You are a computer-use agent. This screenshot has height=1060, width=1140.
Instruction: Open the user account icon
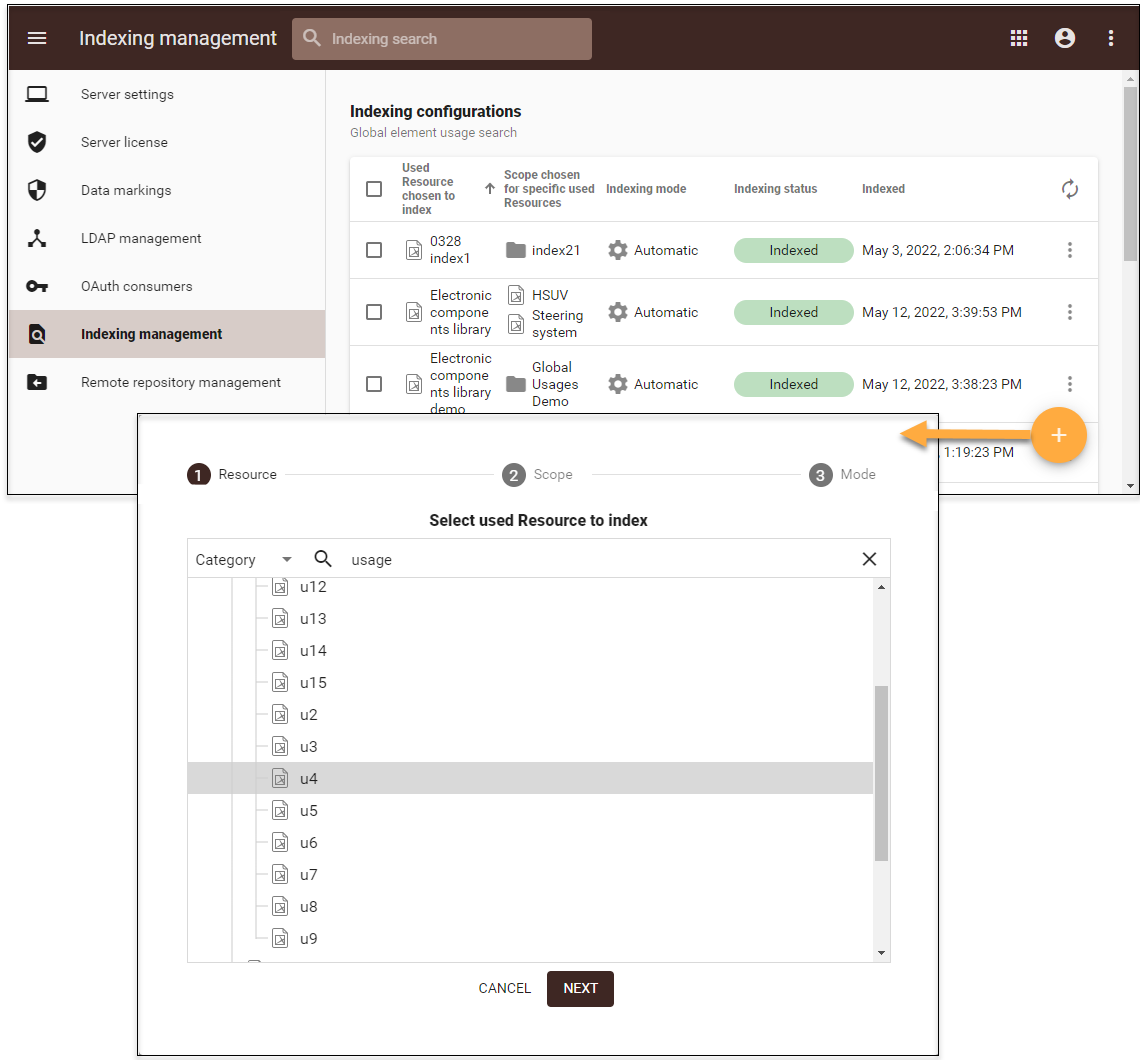1064,39
